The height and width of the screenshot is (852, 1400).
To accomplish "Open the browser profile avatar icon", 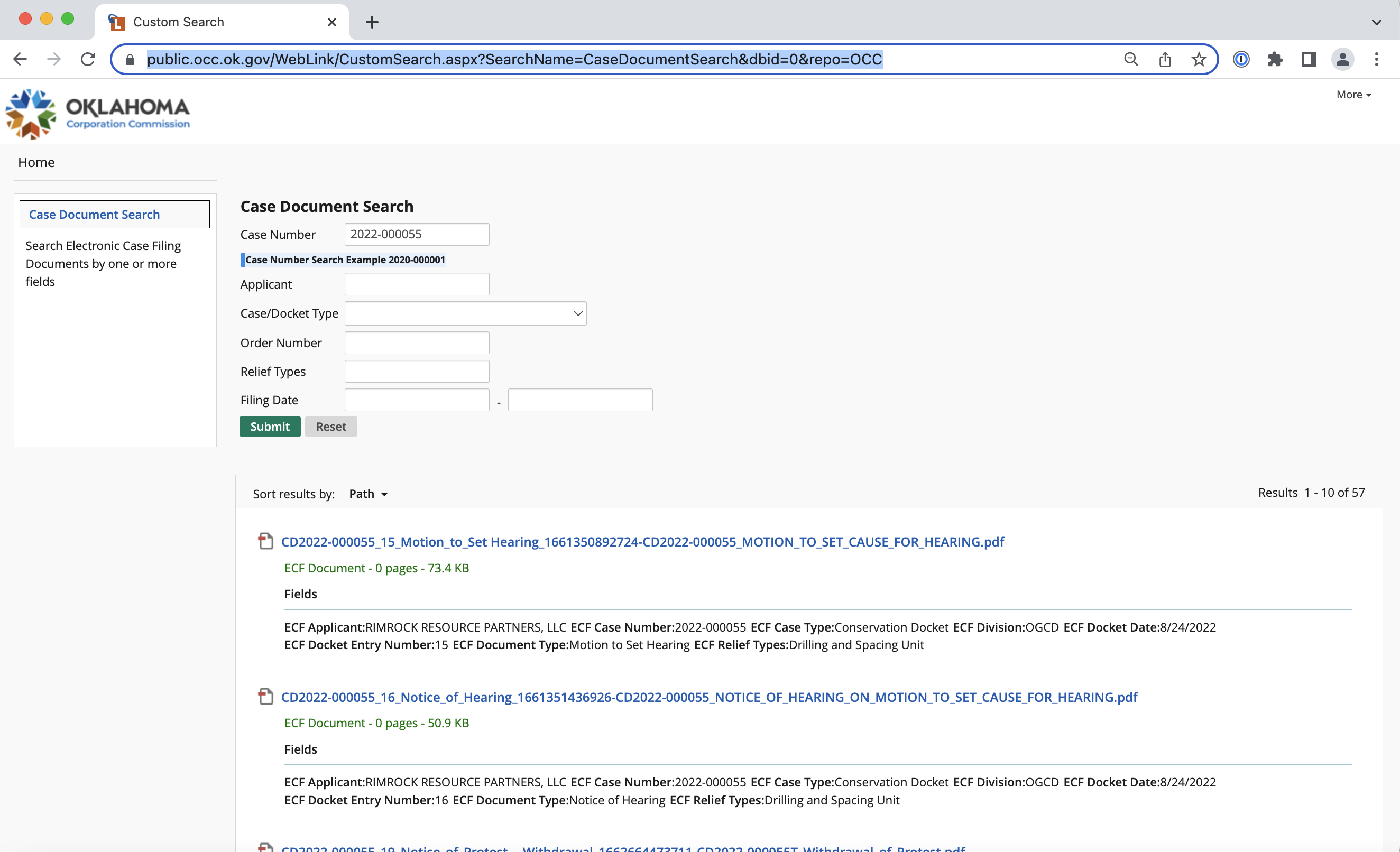I will [x=1342, y=59].
